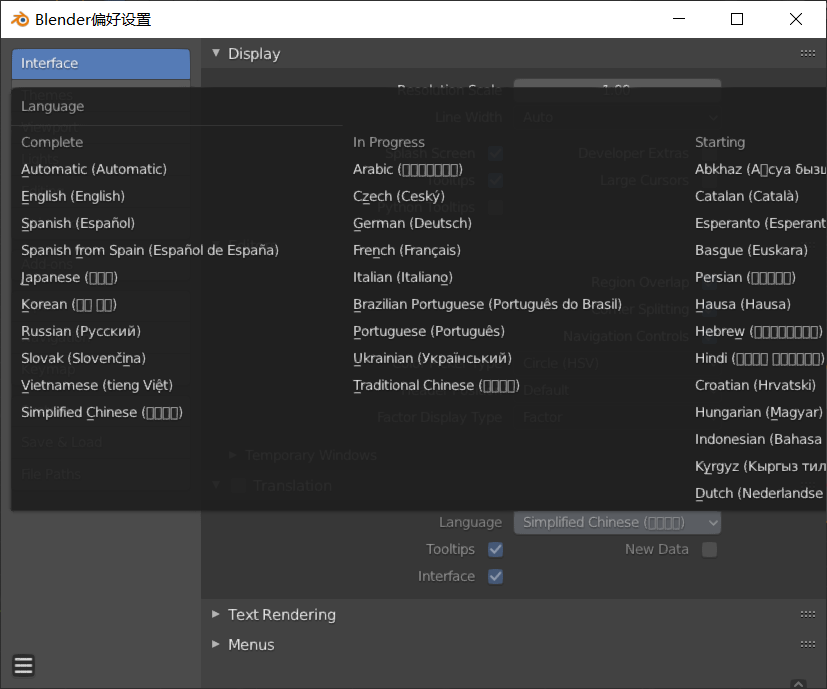Choose Automatic (Automatic) language
Image resolution: width=827 pixels, height=689 pixels.
tap(94, 169)
